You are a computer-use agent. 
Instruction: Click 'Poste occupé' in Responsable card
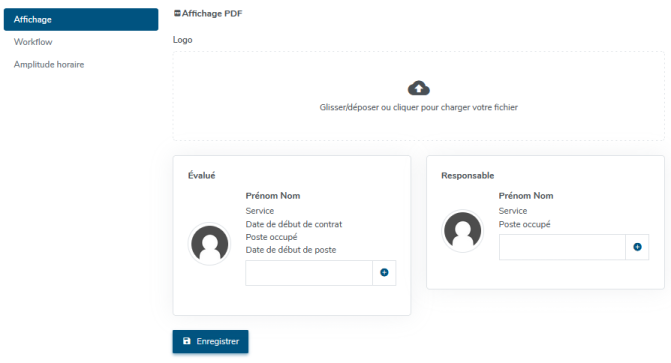coord(524,224)
